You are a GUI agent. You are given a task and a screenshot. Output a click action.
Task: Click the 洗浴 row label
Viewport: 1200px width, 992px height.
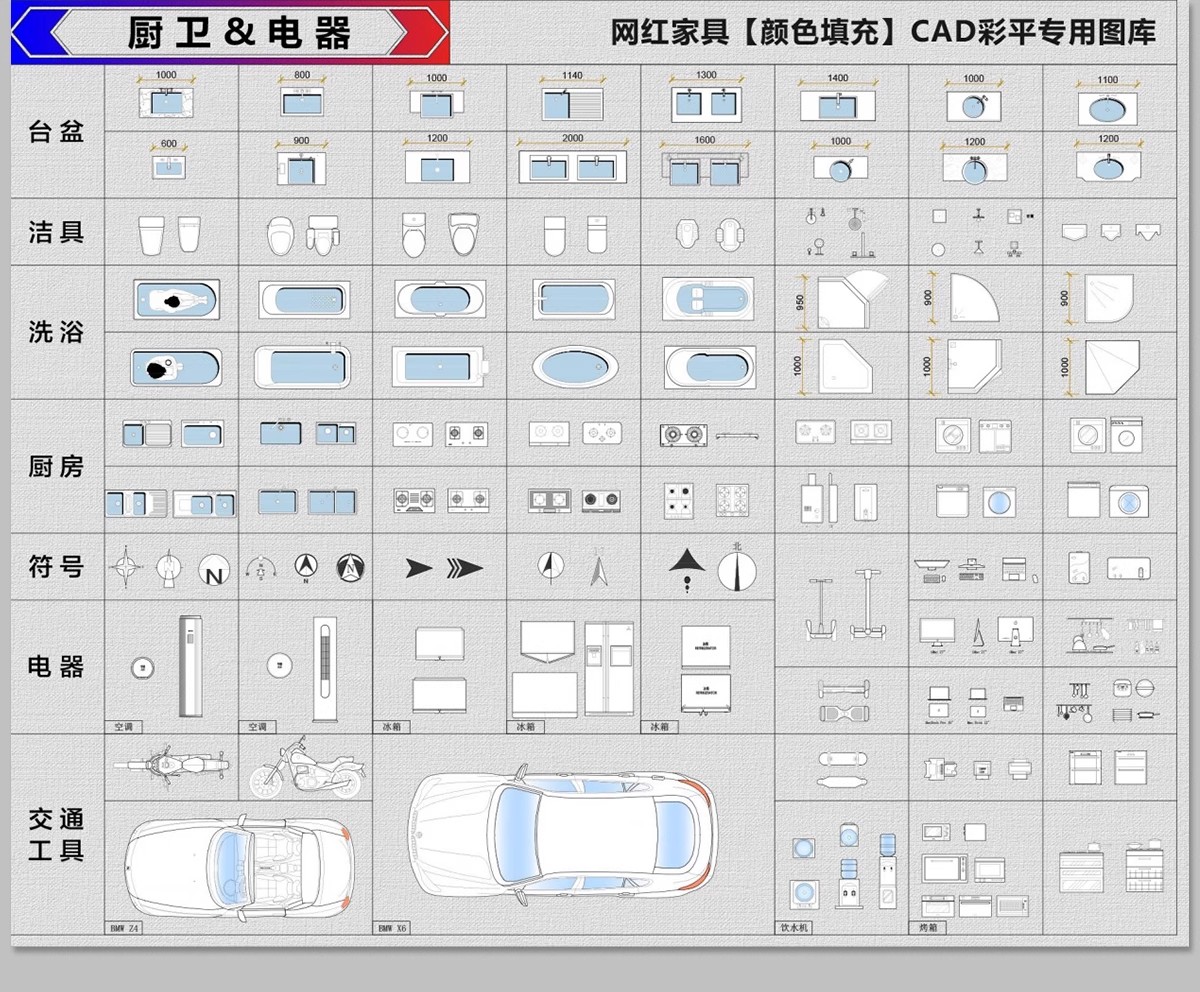[56, 332]
